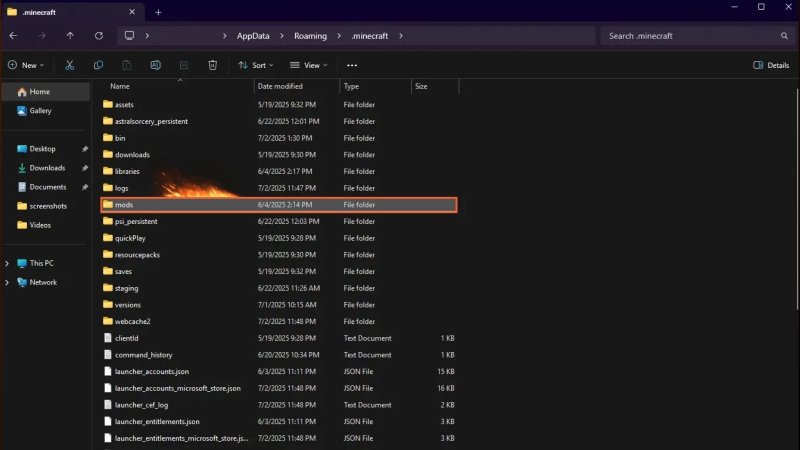Go back with the back arrow
800x450 pixels.
[x=14, y=36]
